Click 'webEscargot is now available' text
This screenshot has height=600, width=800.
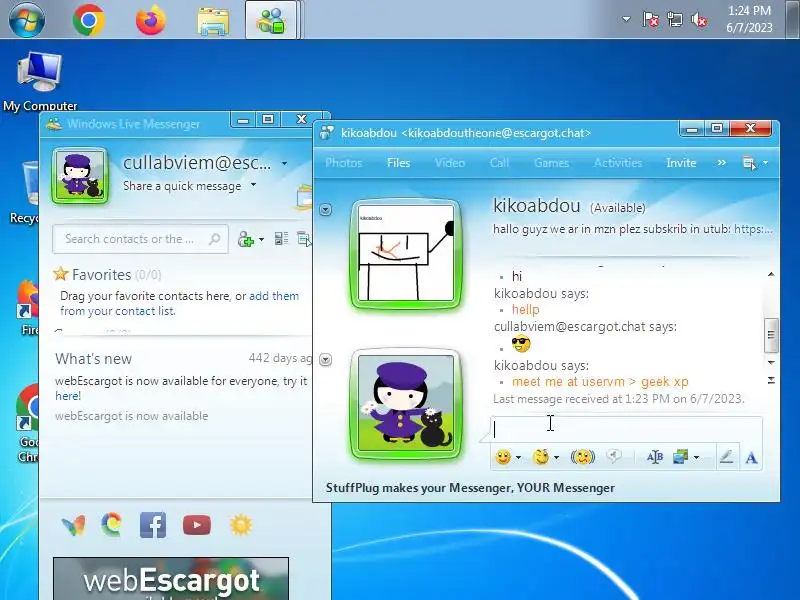pyautogui.click(x=132, y=416)
